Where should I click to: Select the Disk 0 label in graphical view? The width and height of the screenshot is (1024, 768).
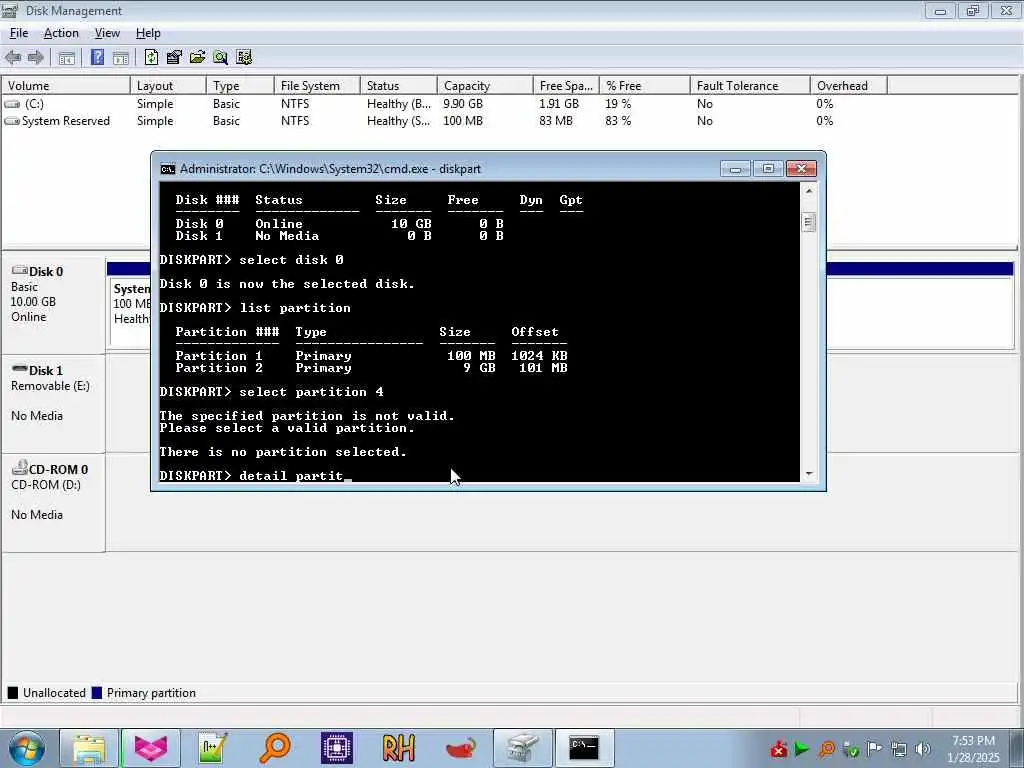(53, 302)
